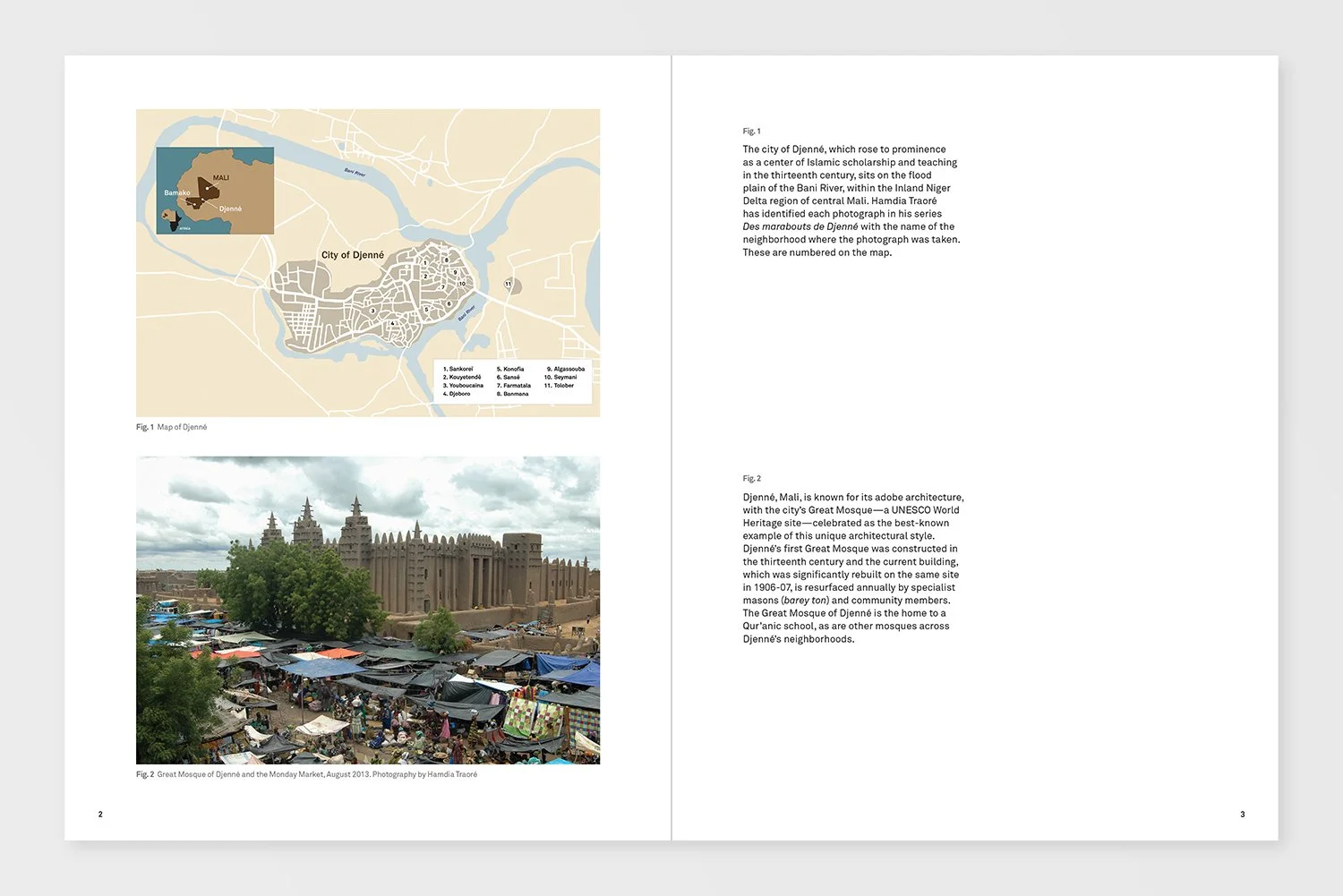Select legend entry '4. Djoboro'
This screenshot has width=1343, height=896.
click(x=457, y=394)
